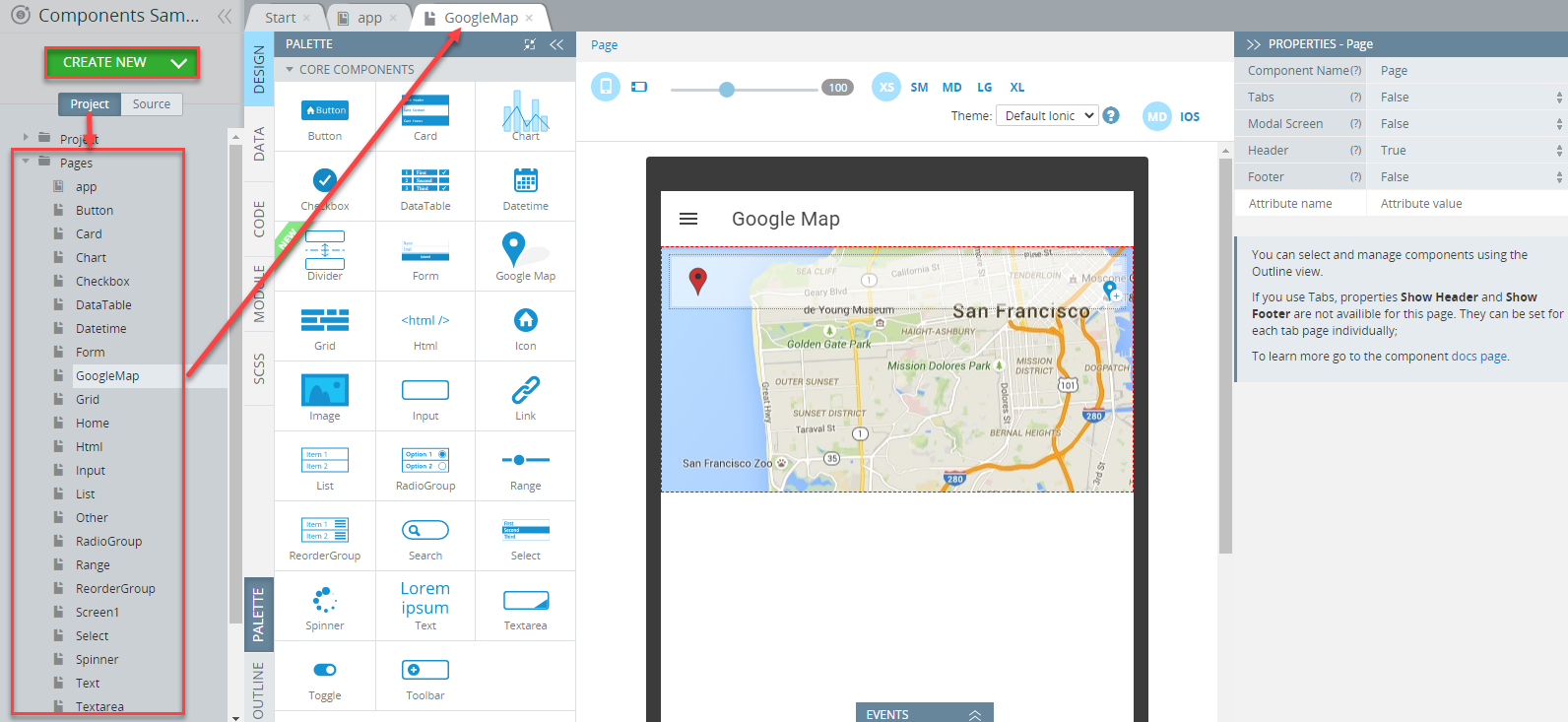Select the MD screen size
The image size is (1568, 722).
pos(951,88)
